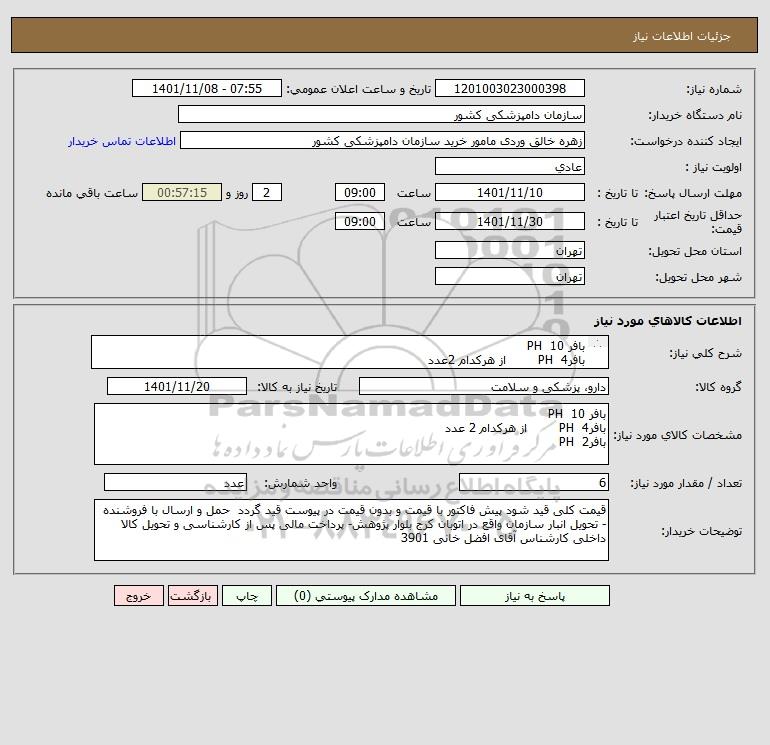Click the 'خروج' exit button
Viewport: 770px width, 745px height.
tap(138, 596)
